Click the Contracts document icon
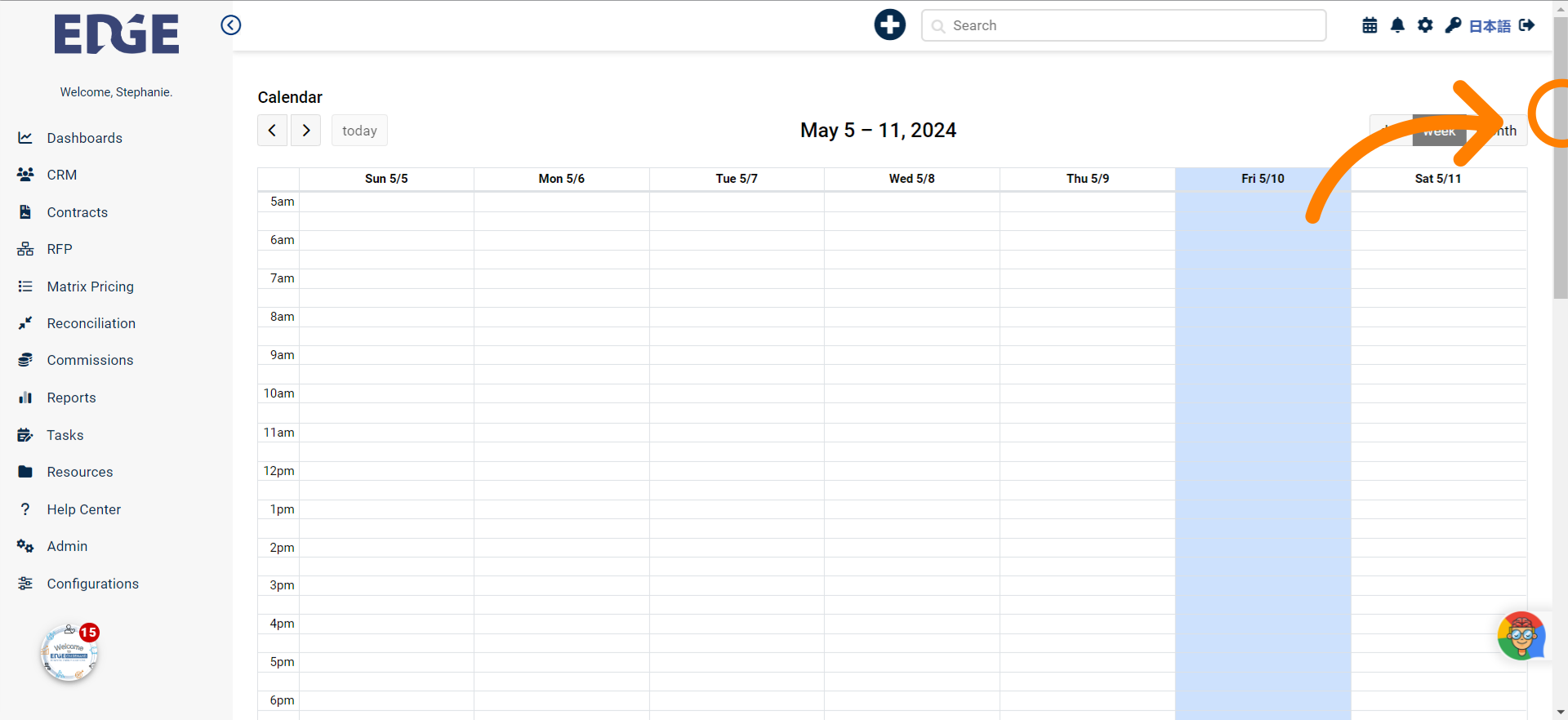This screenshot has height=720, width=1568. click(x=25, y=212)
